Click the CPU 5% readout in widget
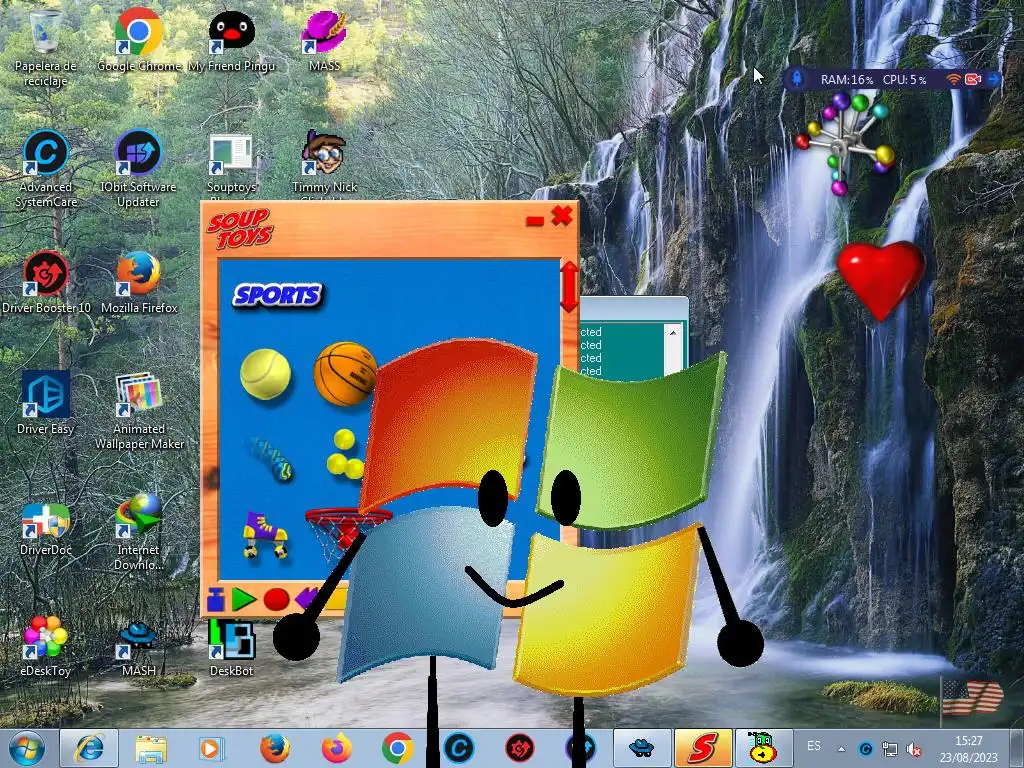The image size is (1024, 768). point(904,80)
